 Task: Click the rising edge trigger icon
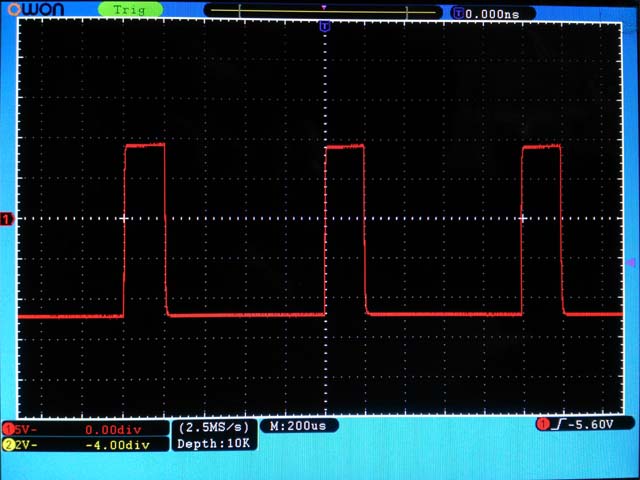[558, 425]
